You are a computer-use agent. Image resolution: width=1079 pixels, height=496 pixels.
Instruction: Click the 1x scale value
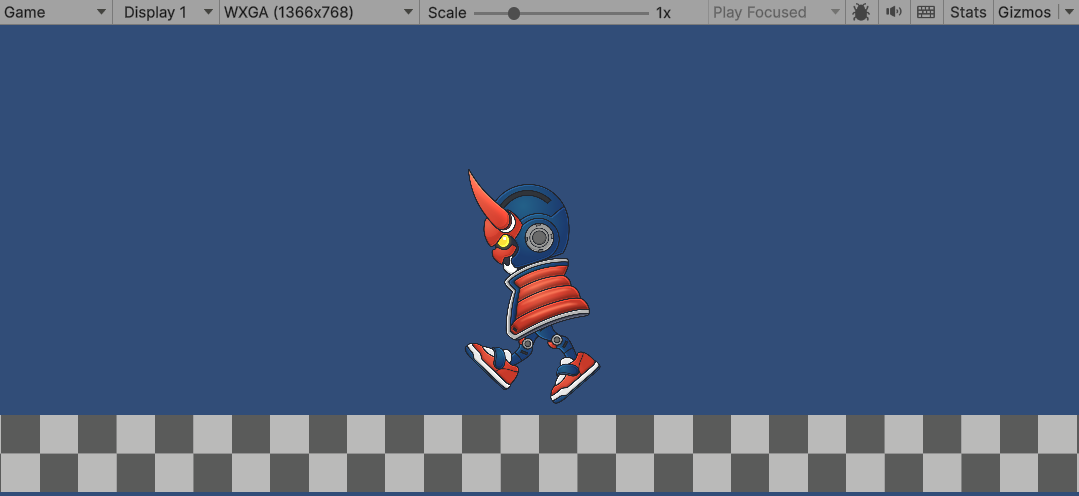tap(663, 12)
